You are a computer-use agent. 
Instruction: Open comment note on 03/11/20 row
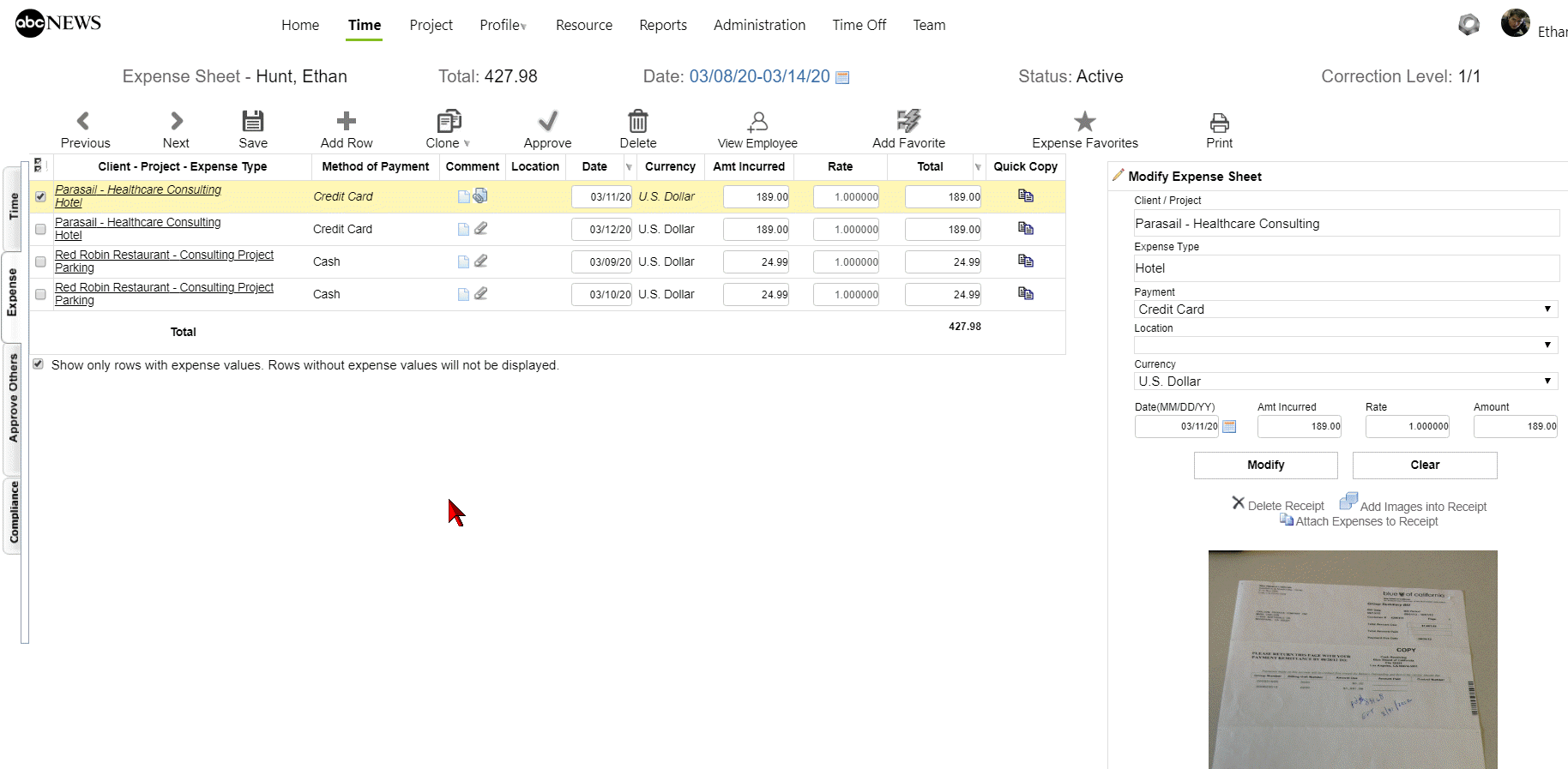coord(463,196)
